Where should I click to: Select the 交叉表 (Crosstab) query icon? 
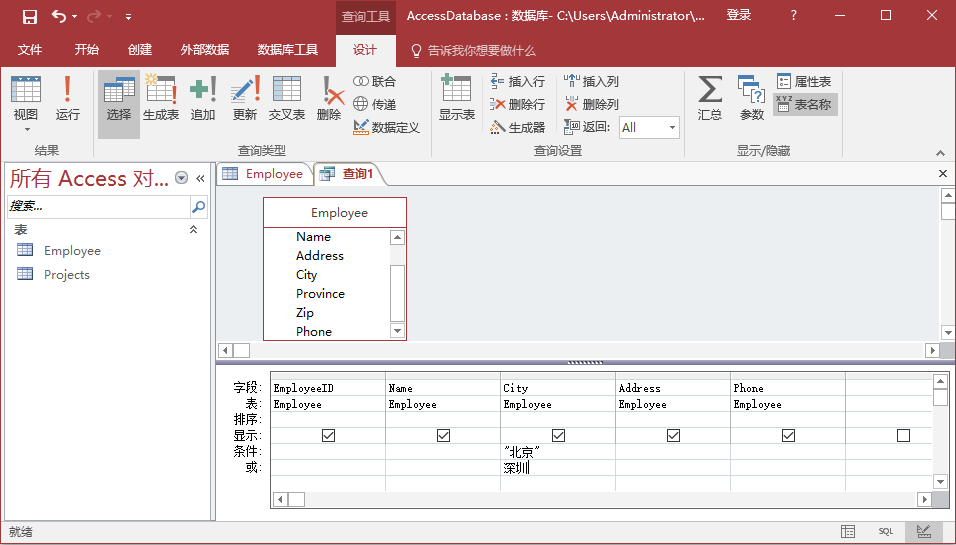tap(287, 98)
